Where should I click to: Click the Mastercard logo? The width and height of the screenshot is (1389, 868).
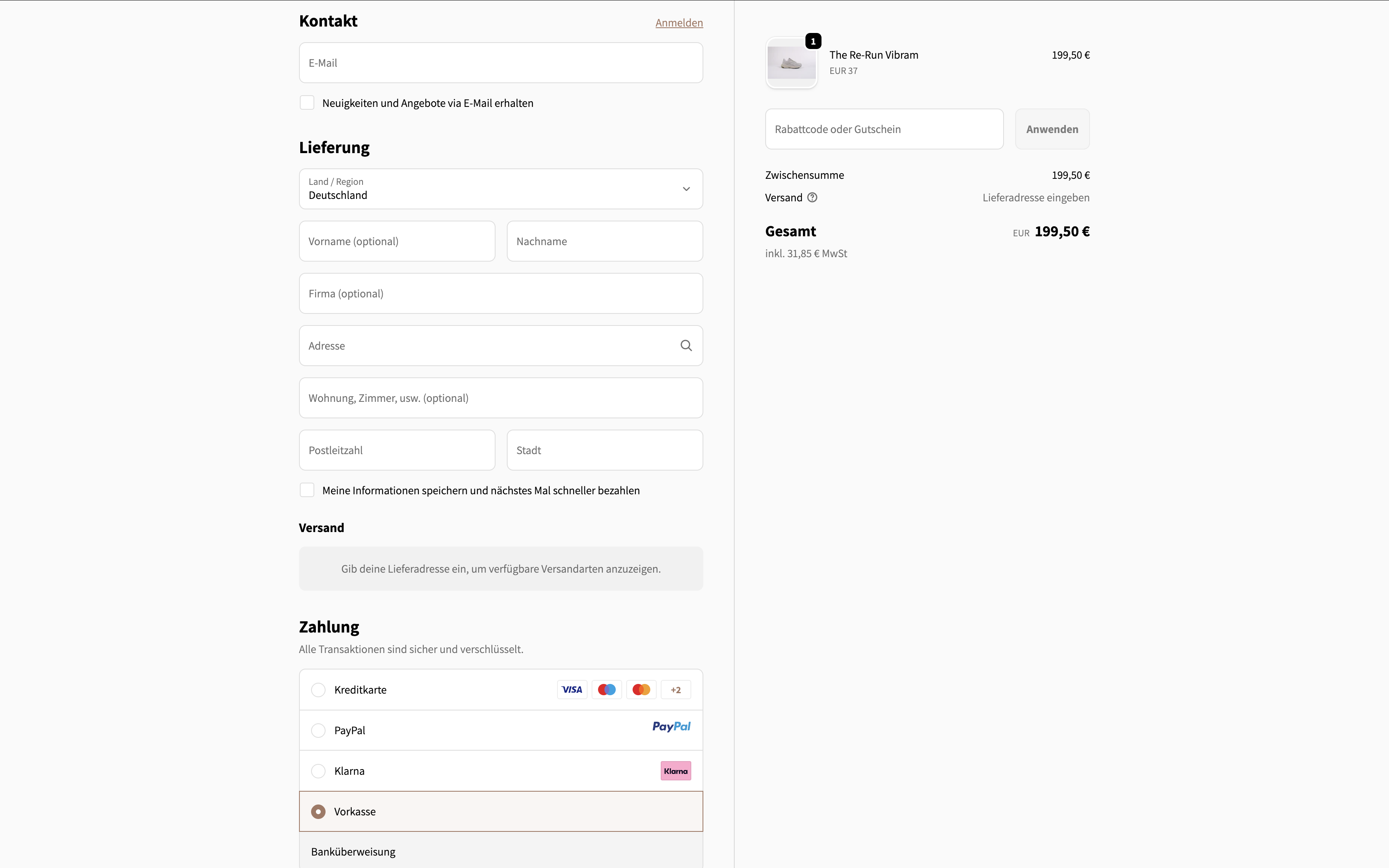click(x=641, y=690)
